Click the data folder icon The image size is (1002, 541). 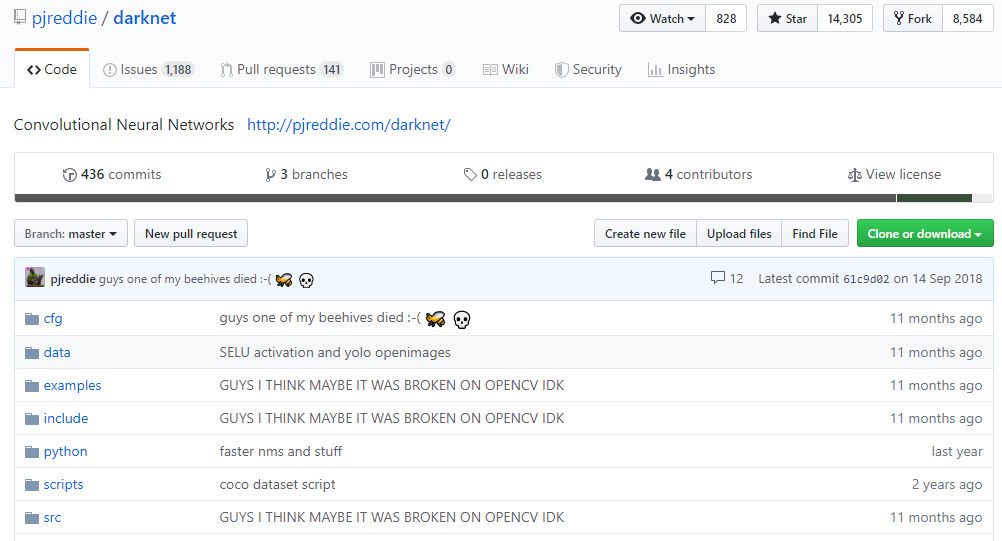[32, 353]
